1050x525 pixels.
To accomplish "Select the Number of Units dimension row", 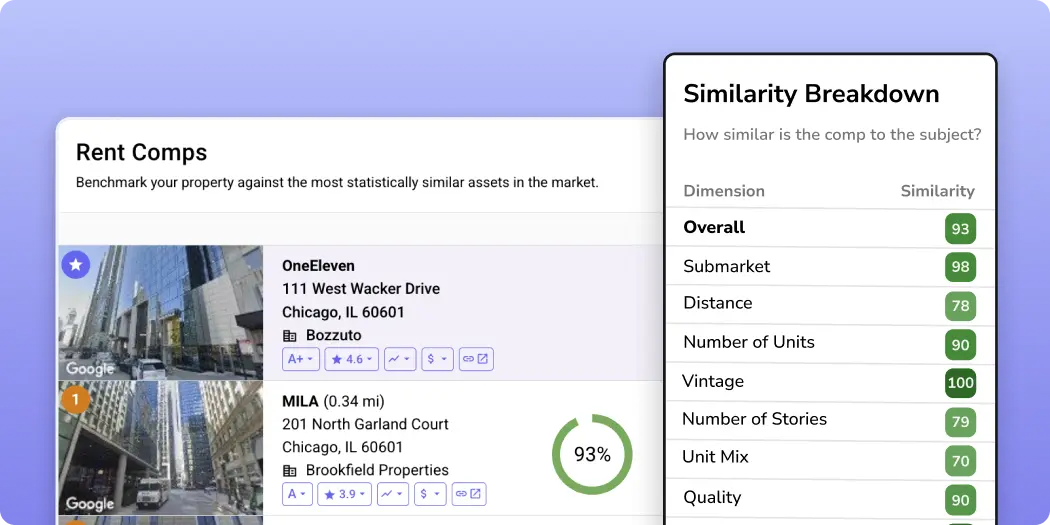I will point(830,345).
